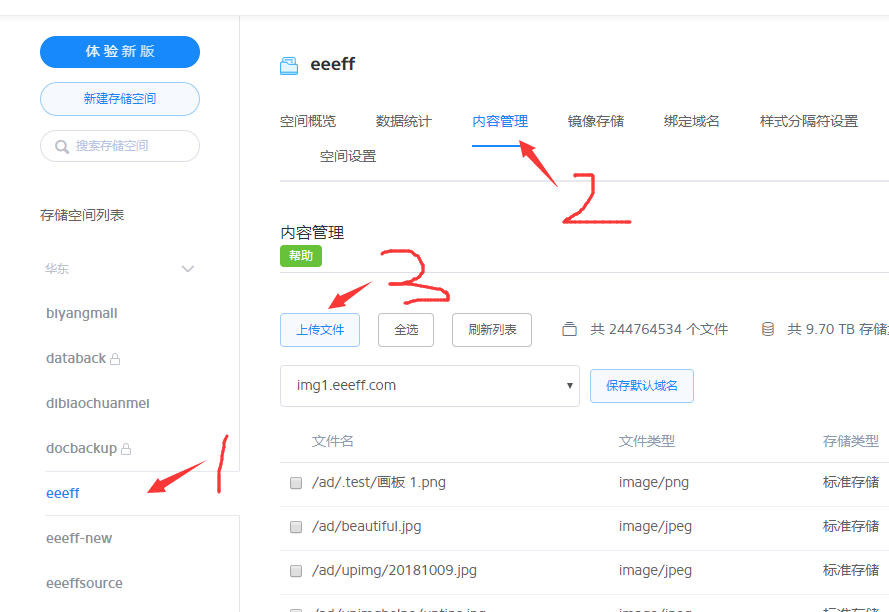Select the checkbox beside /ad/upimg/20181009.jpg
The image size is (889, 612).
pyautogui.click(x=296, y=570)
